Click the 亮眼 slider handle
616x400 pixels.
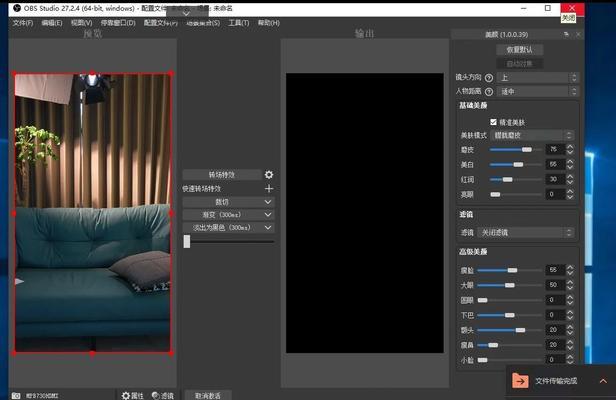click(495, 194)
